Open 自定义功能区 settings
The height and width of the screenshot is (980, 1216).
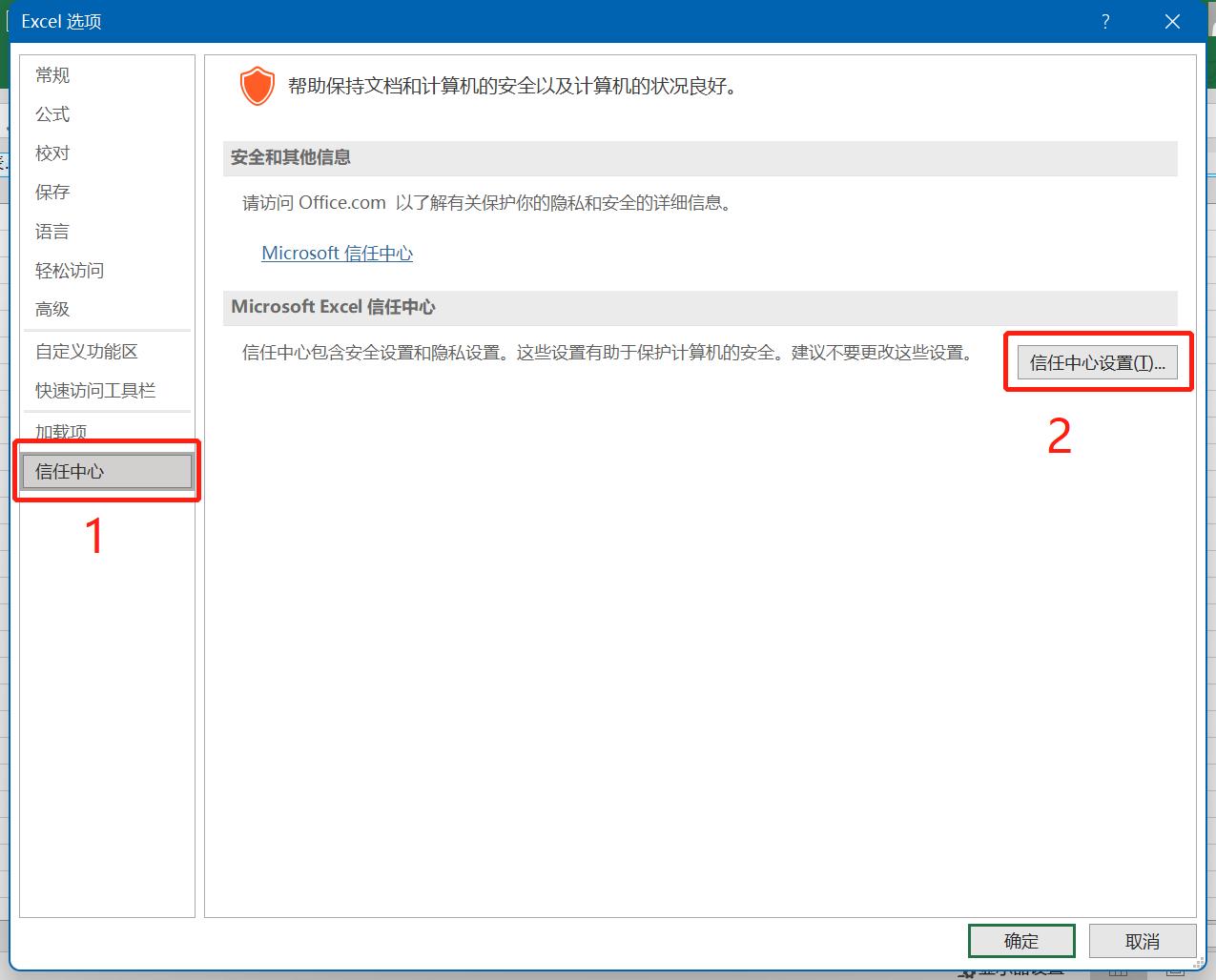tap(86, 351)
